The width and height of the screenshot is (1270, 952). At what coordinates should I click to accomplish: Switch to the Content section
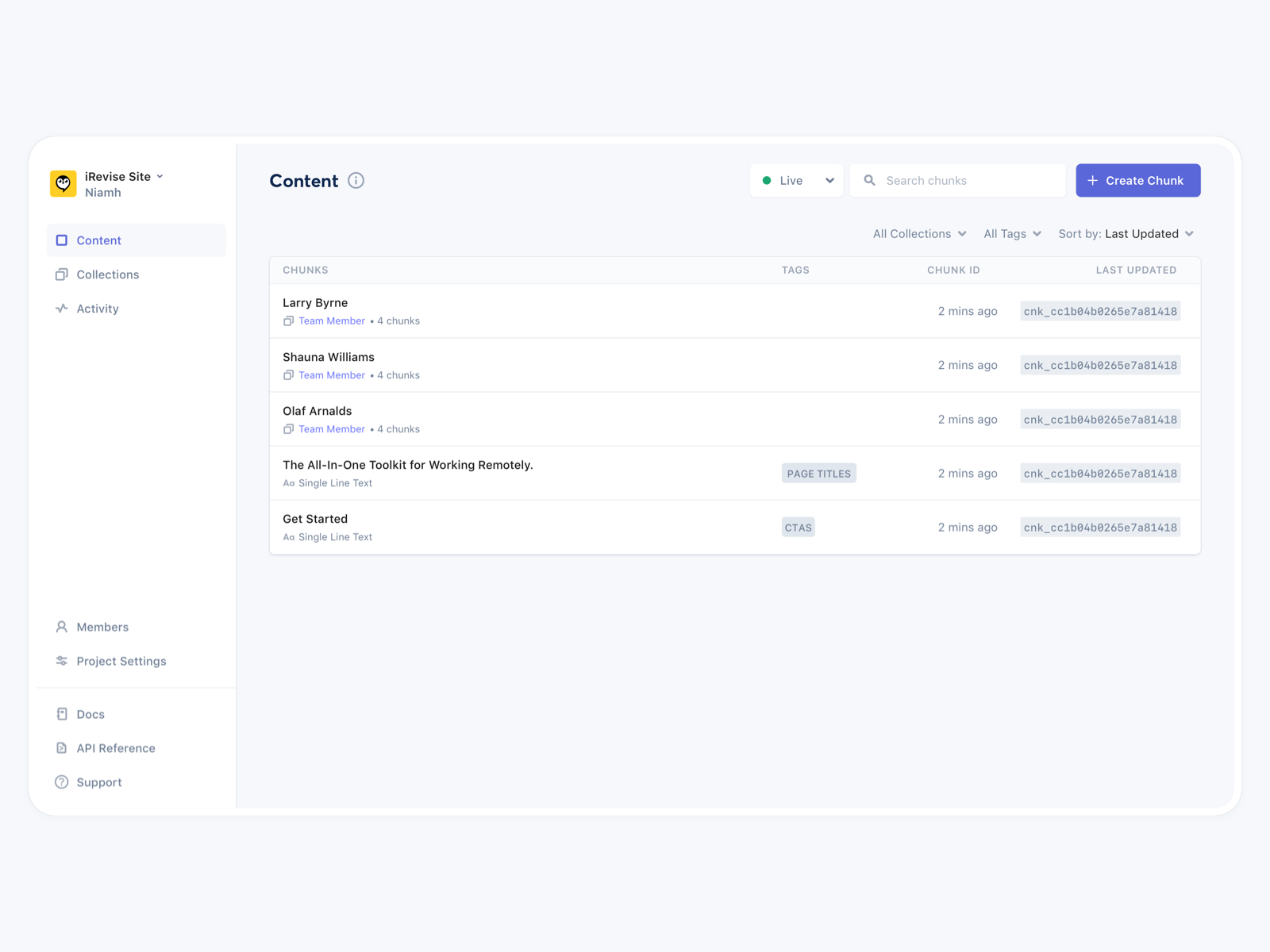point(98,240)
